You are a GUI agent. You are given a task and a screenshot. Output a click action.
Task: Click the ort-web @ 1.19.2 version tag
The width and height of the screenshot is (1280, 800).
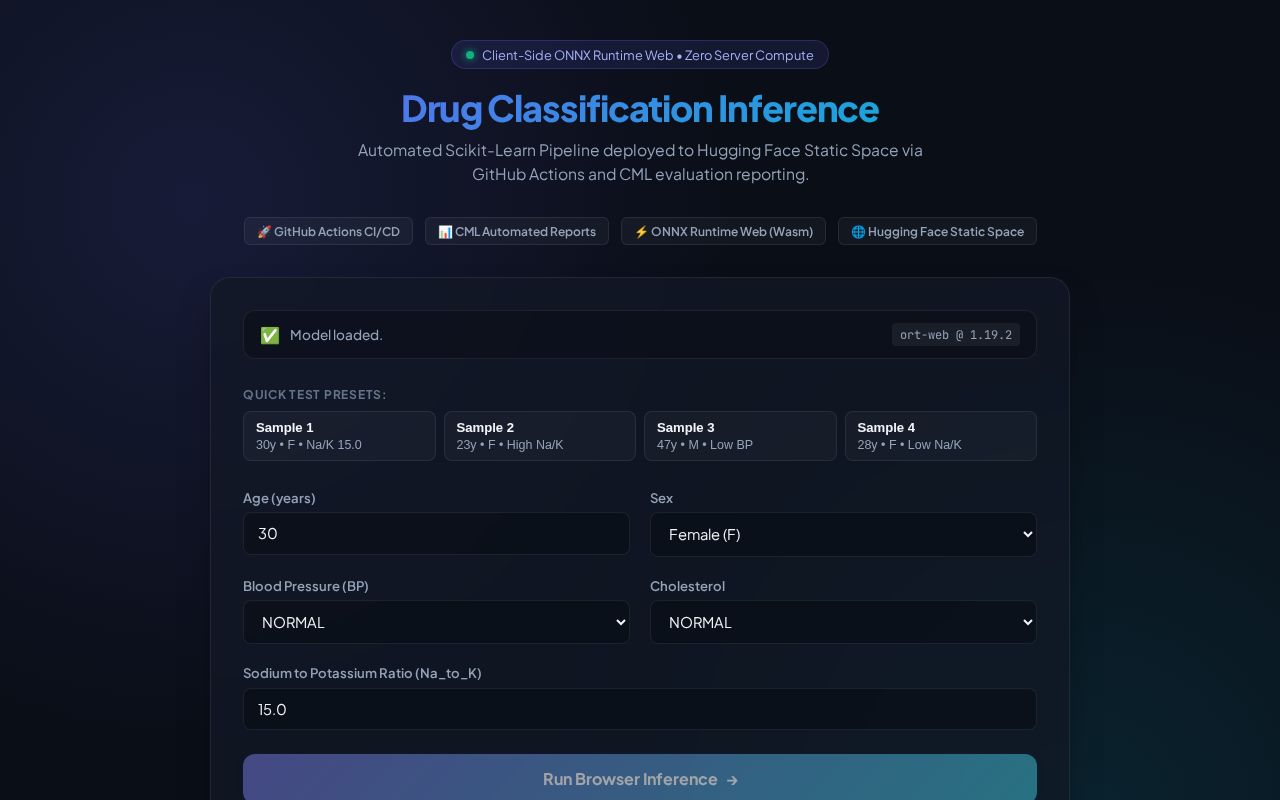coord(956,335)
